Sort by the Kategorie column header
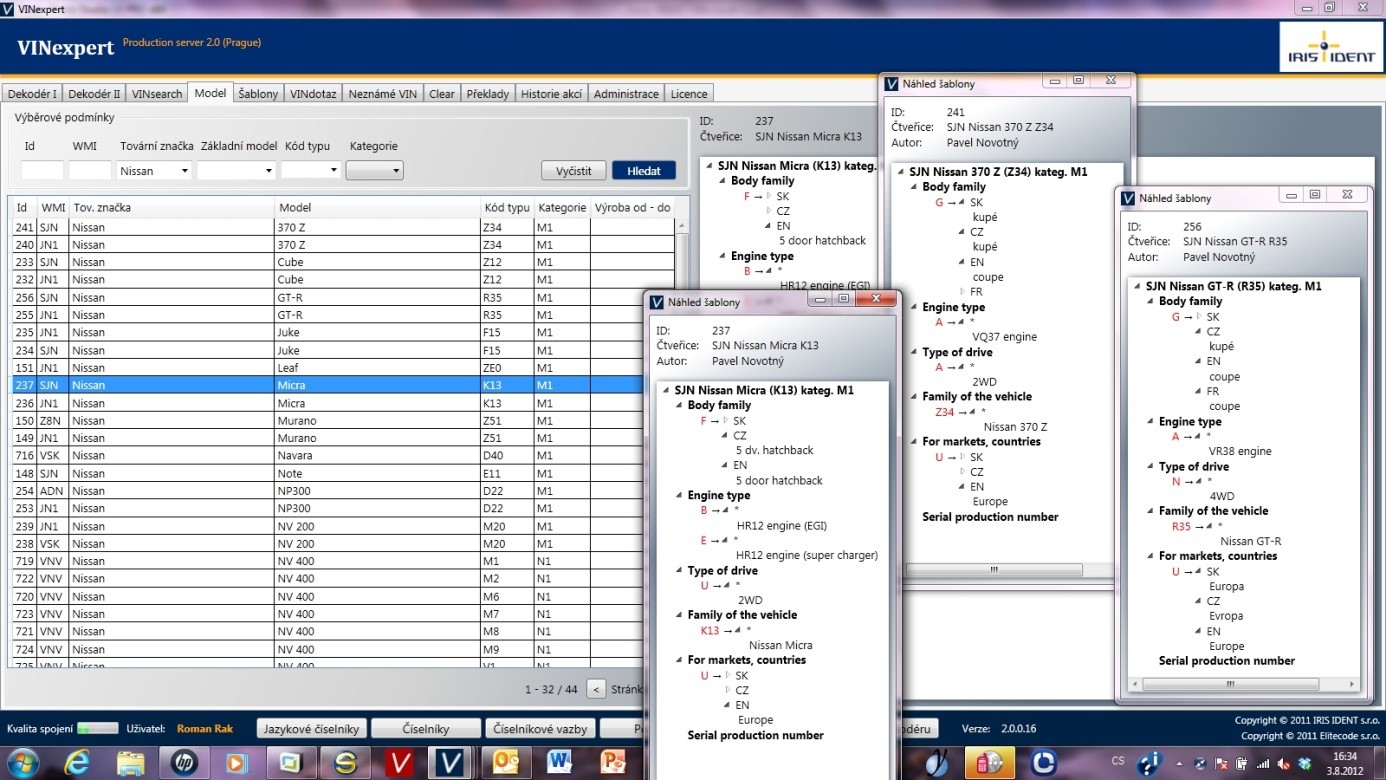Image resolution: width=1386 pixels, height=780 pixels. 562,208
